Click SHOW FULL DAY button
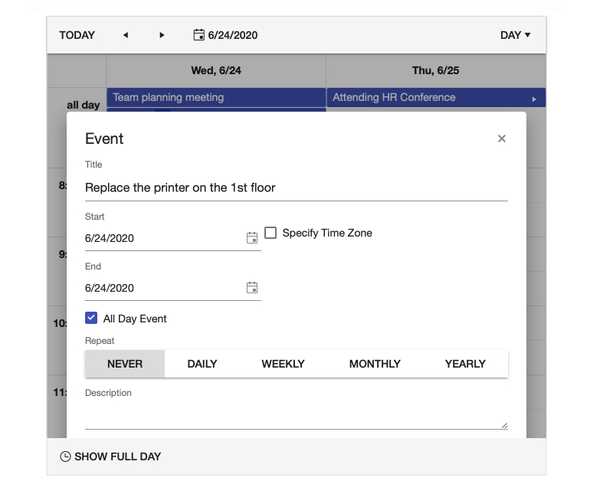 (x=110, y=457)
